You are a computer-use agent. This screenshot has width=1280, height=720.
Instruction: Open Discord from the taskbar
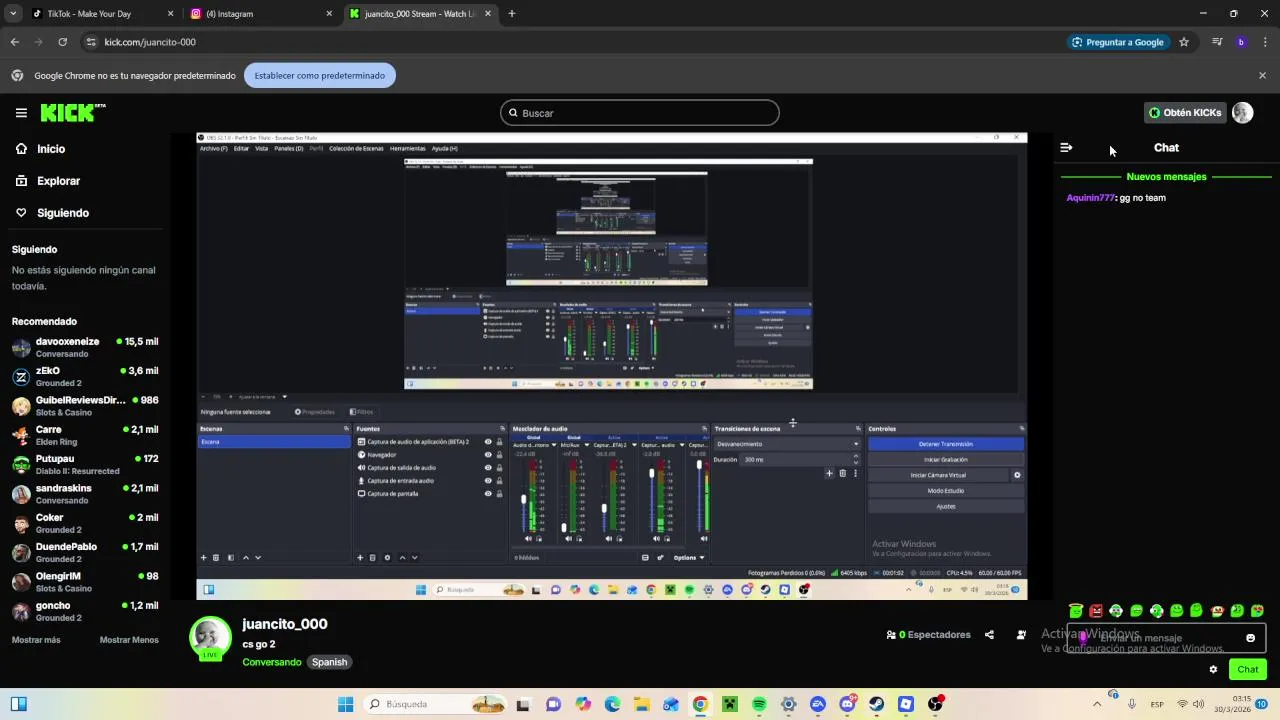point(847,704)
